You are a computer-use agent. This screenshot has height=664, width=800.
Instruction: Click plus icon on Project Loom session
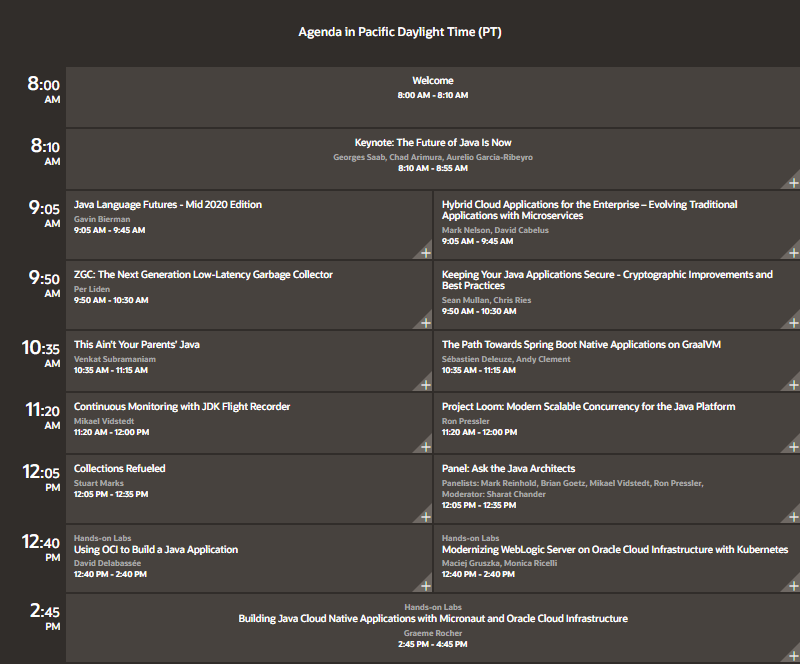tap(793, 446)
